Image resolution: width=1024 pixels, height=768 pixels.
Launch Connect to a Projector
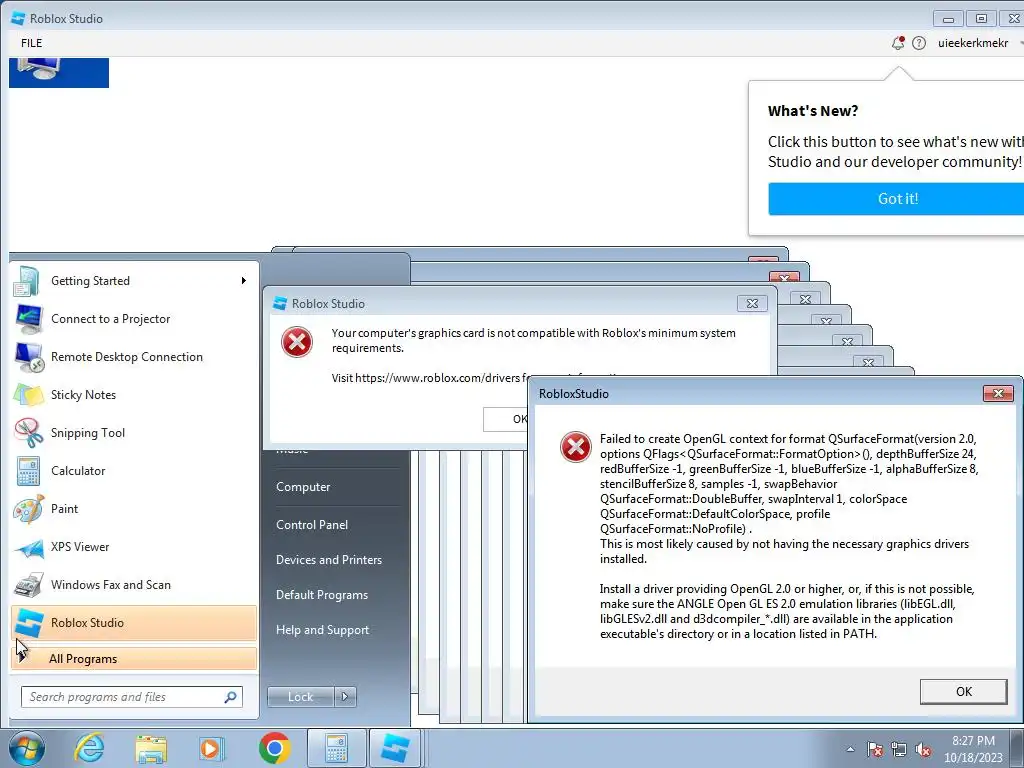pos(134,319)
